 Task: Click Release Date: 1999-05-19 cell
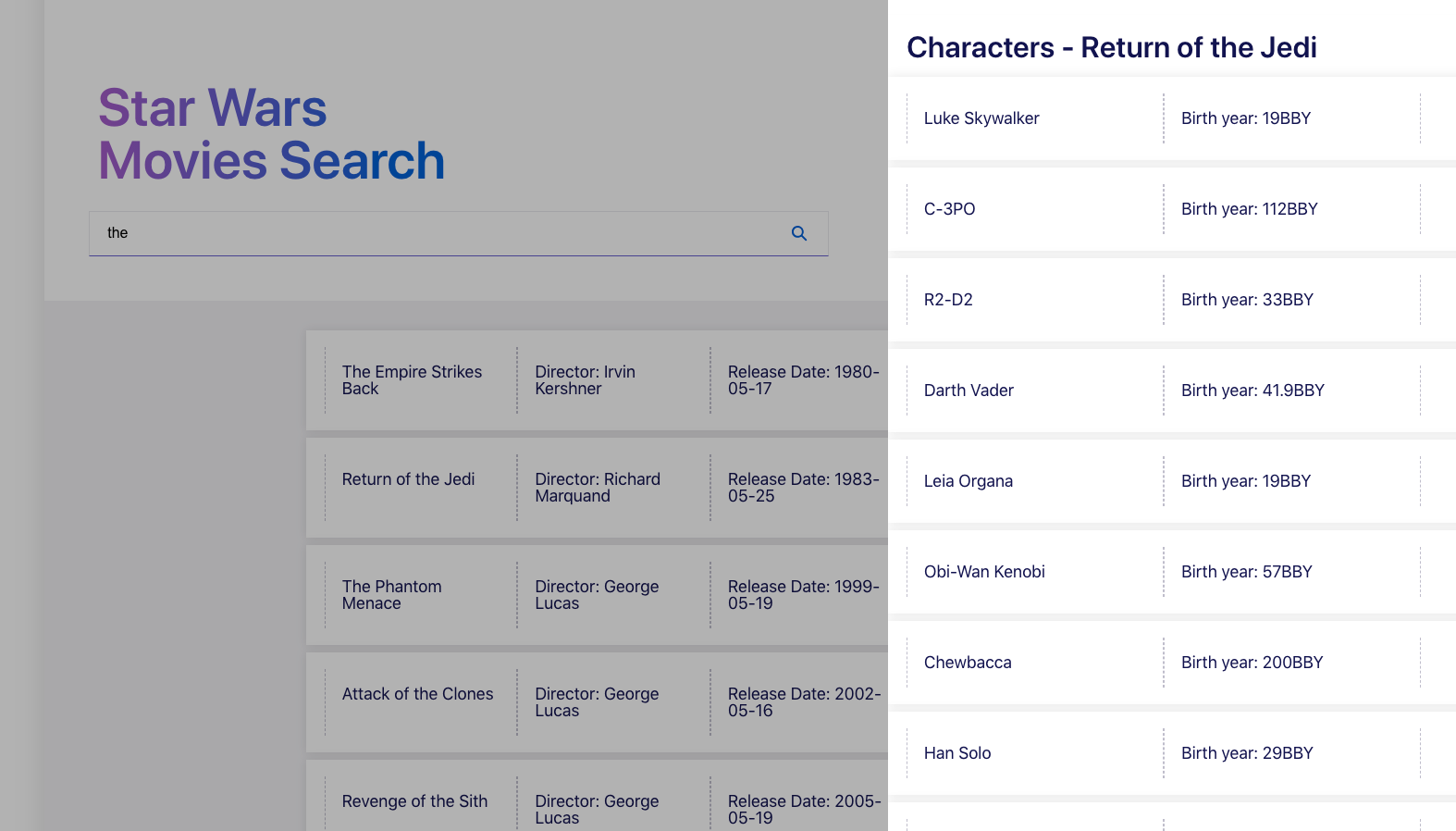pos(803,595)
